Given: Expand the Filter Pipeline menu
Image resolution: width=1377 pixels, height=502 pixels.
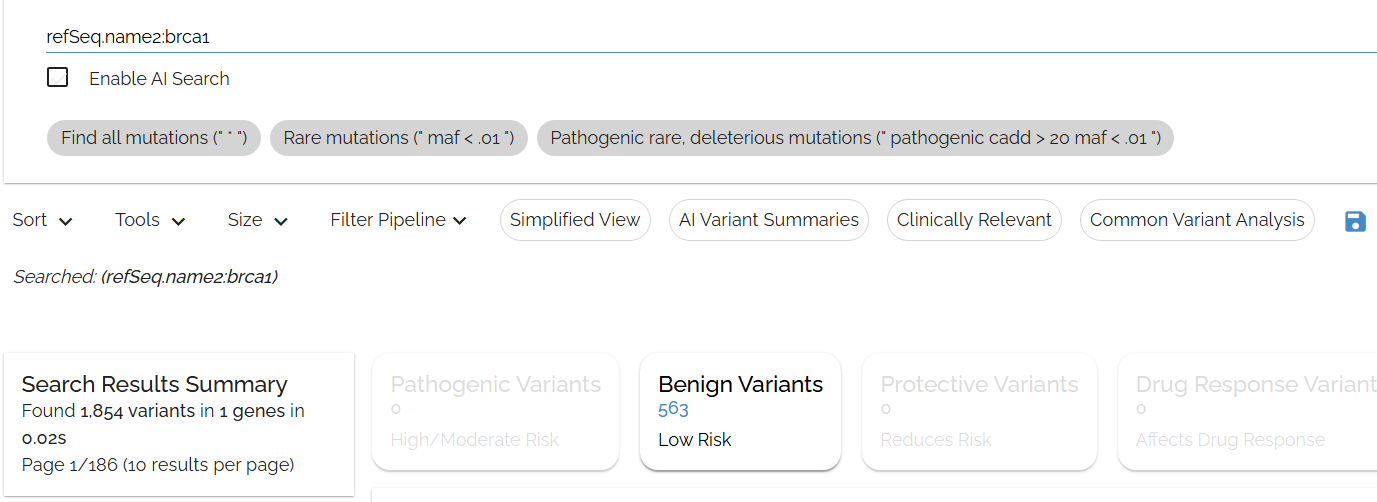Looking at the screenshot, I should pyautogui.click(x=398, y=220).
